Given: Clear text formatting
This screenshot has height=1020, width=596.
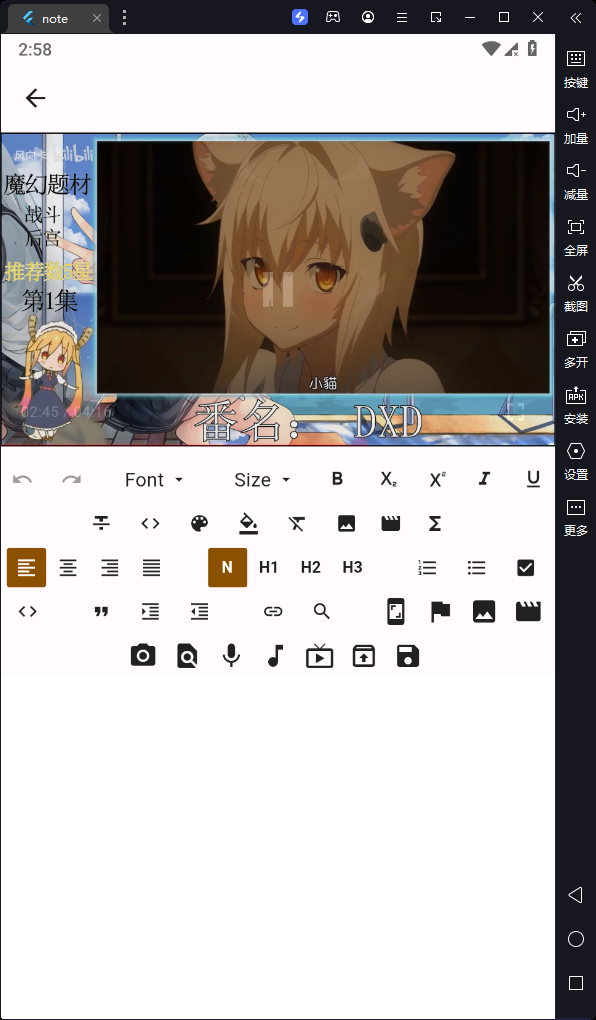Looking at the screenshot, I should click(x=297, y=523).
